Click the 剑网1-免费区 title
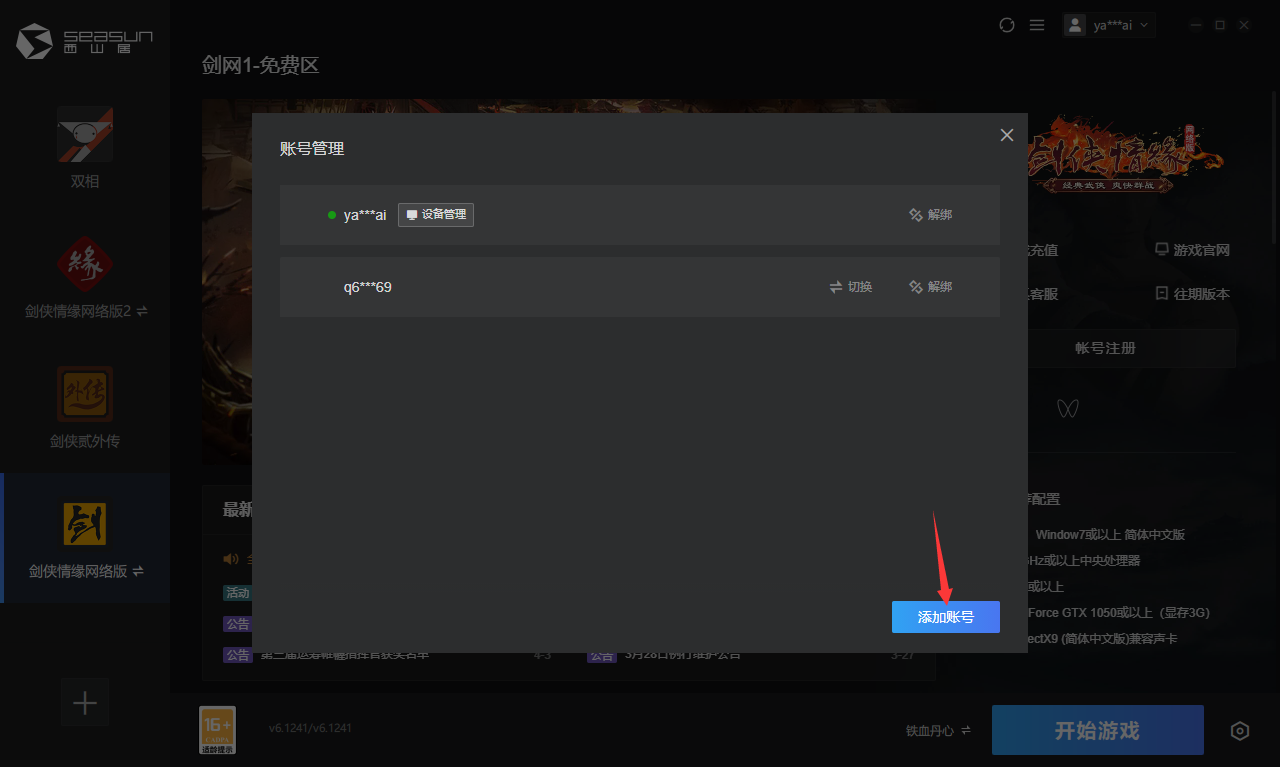1280x767 pixels. point(260,66)
